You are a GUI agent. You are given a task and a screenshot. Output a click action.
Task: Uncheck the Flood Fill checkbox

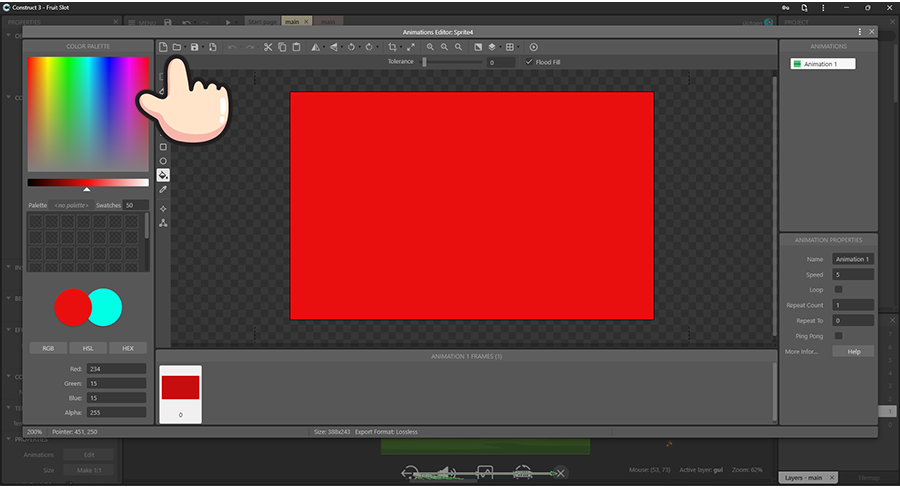tap(529, 62)
